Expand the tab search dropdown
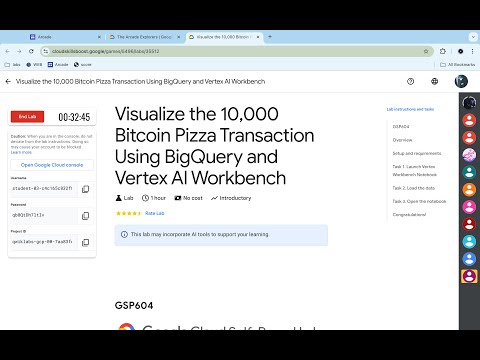The width and height of the screenshot is (480, 360). [473, 37]
